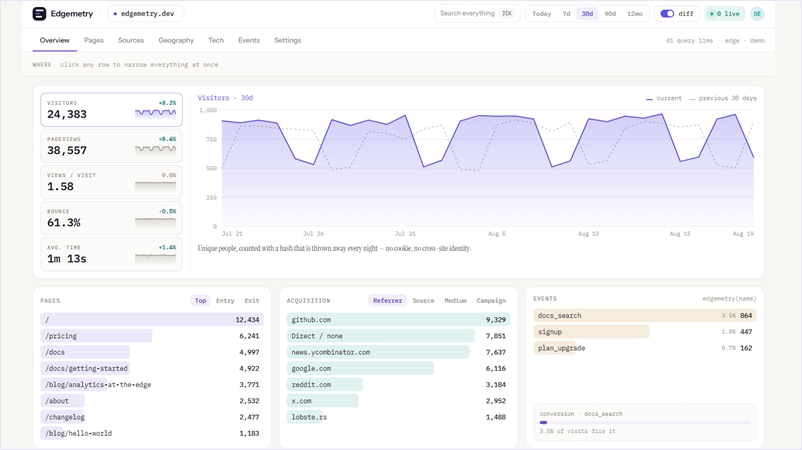Click the docs_search conversion progress bar
802x450 pixels.
[x=644, y=422]
